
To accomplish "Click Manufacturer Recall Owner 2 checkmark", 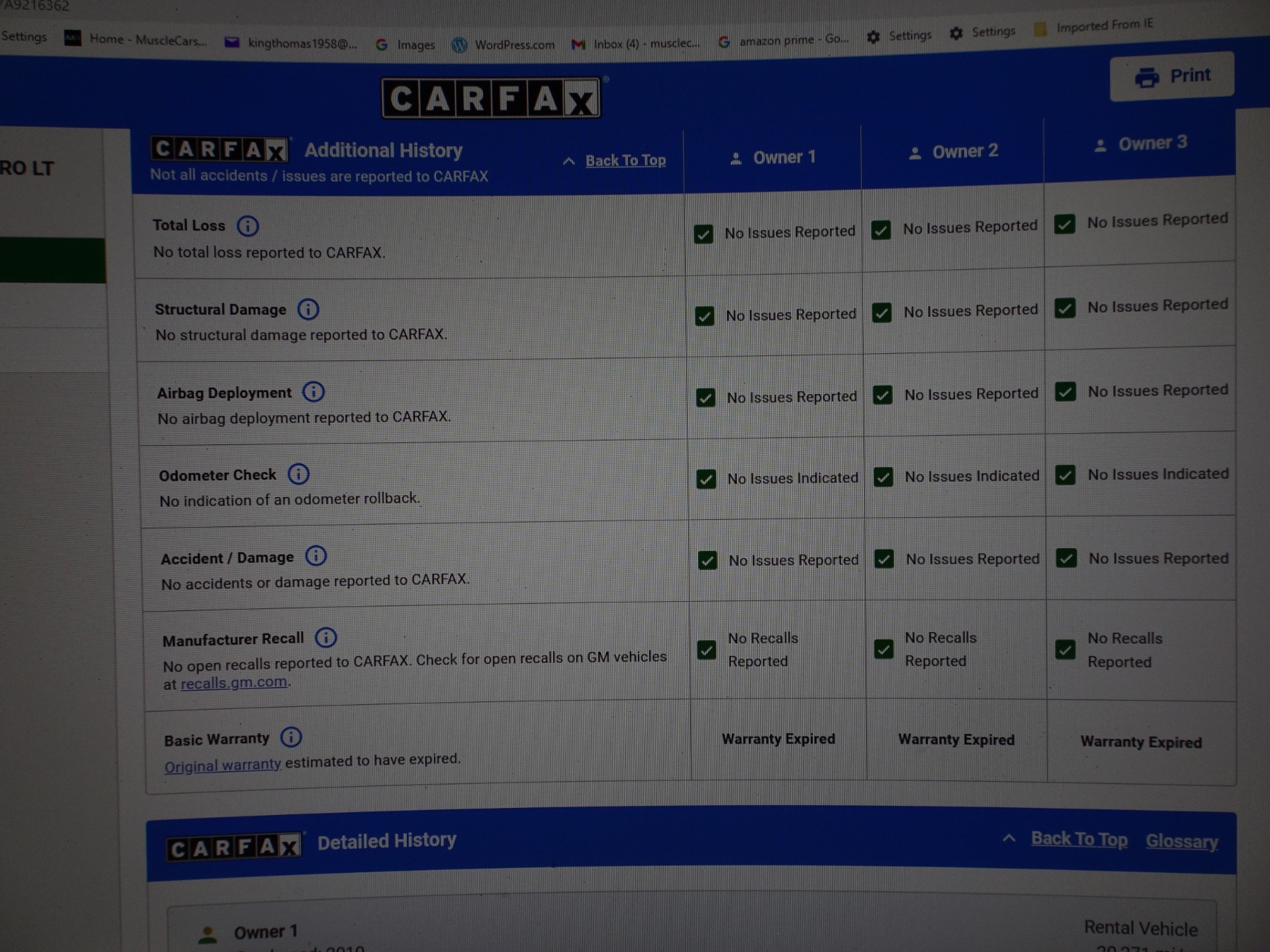I will click(x=884, y=649).
